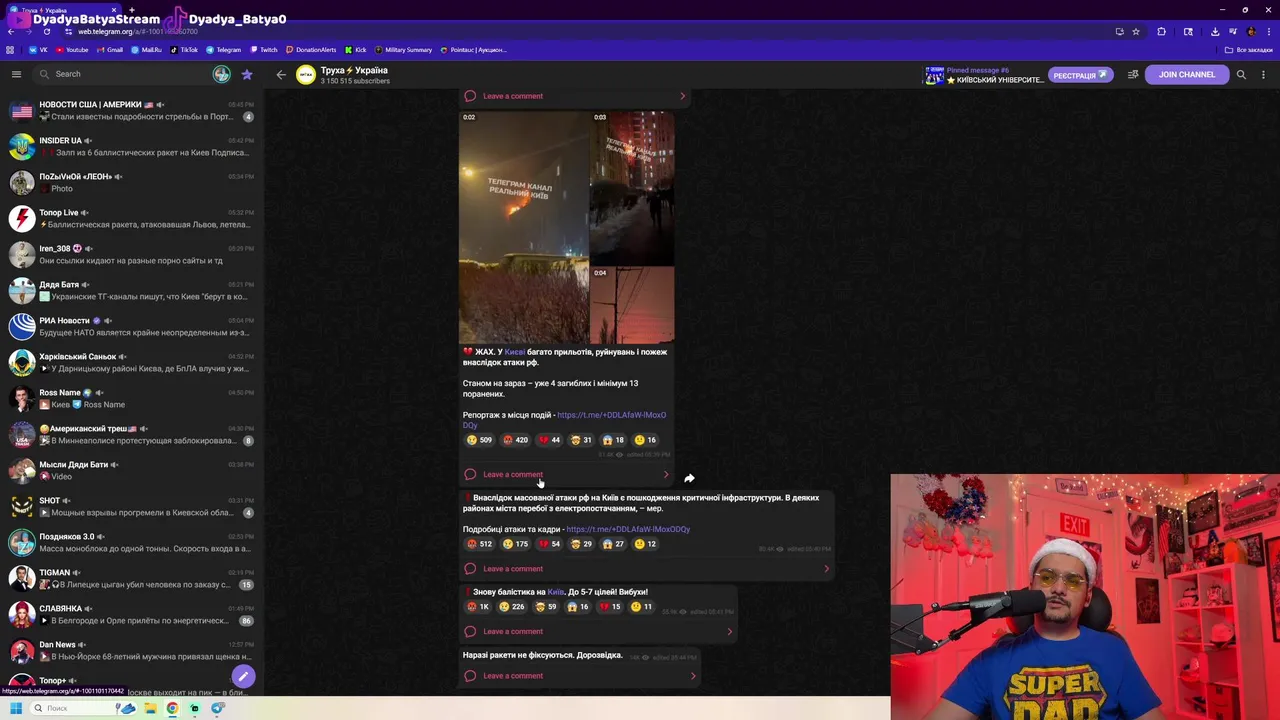Viewport: 1280px width, 720px height.
Task: Bookmark this page with star icon
Action: click(1136, 31)
